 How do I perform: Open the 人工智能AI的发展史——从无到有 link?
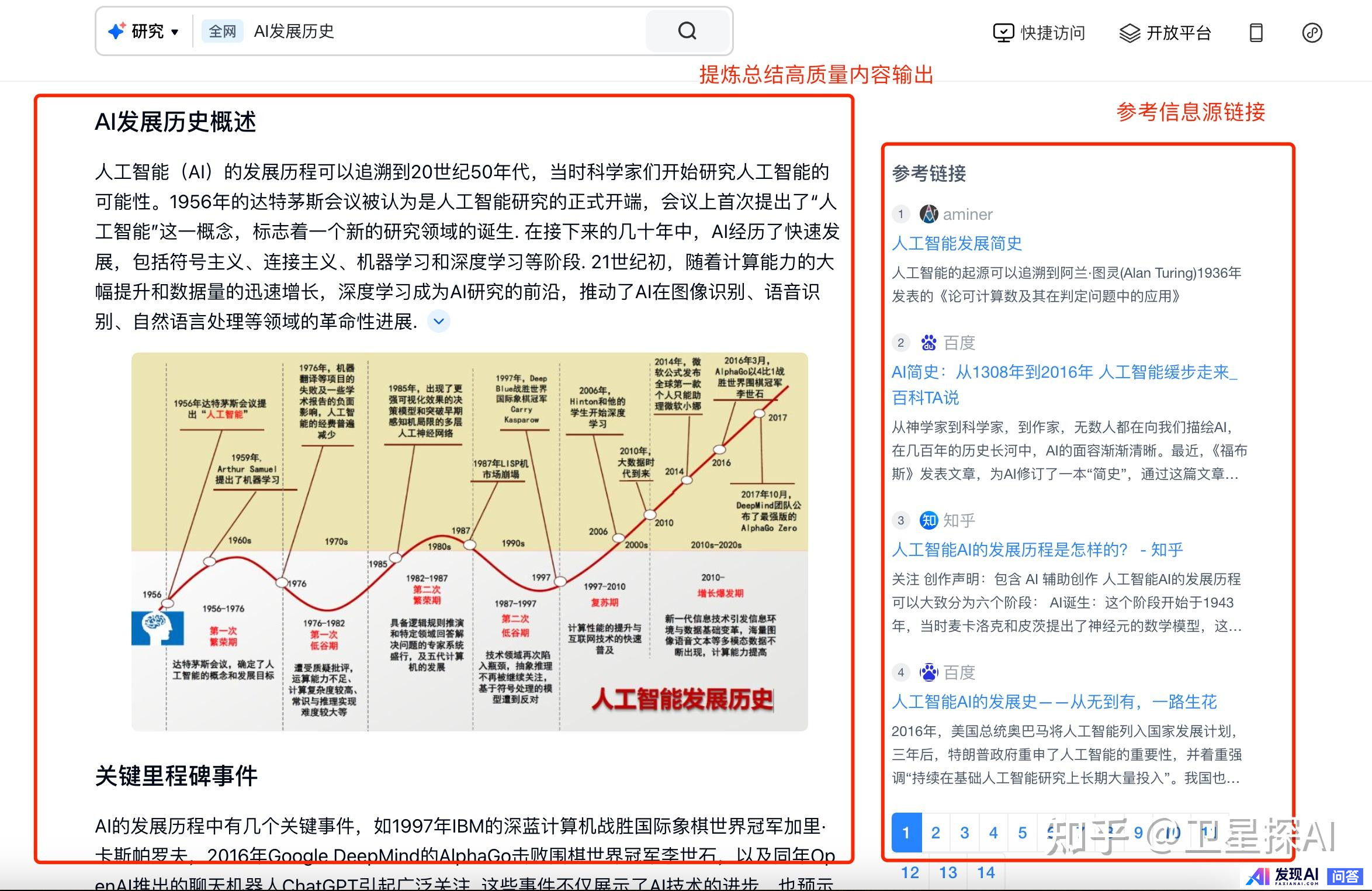1054,702
